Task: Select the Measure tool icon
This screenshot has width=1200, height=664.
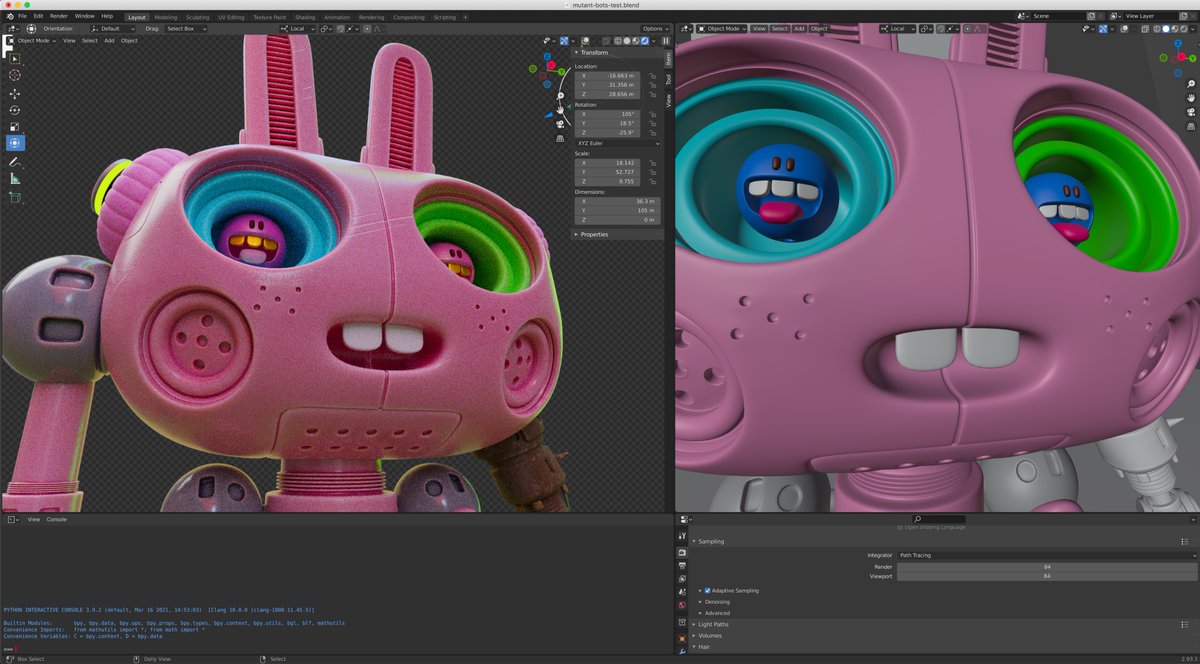Action: 14,178
